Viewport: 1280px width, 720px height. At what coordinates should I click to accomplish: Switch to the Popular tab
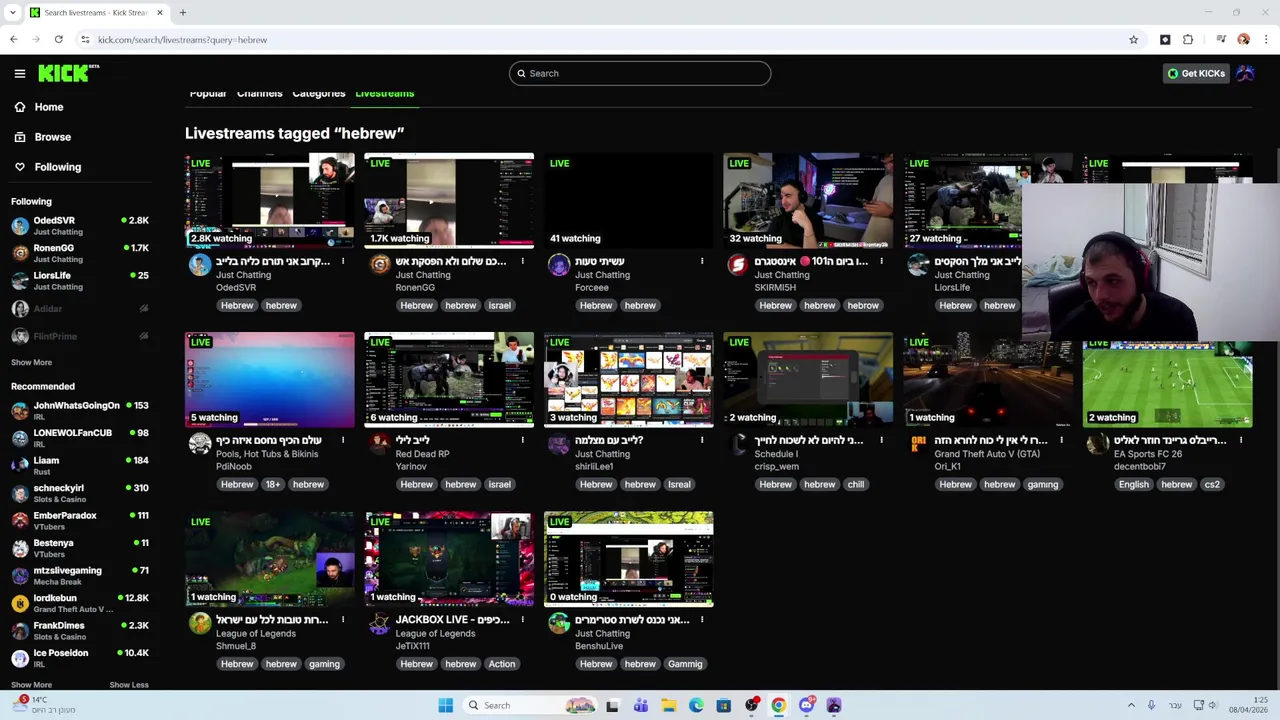(x=208, y=93)
